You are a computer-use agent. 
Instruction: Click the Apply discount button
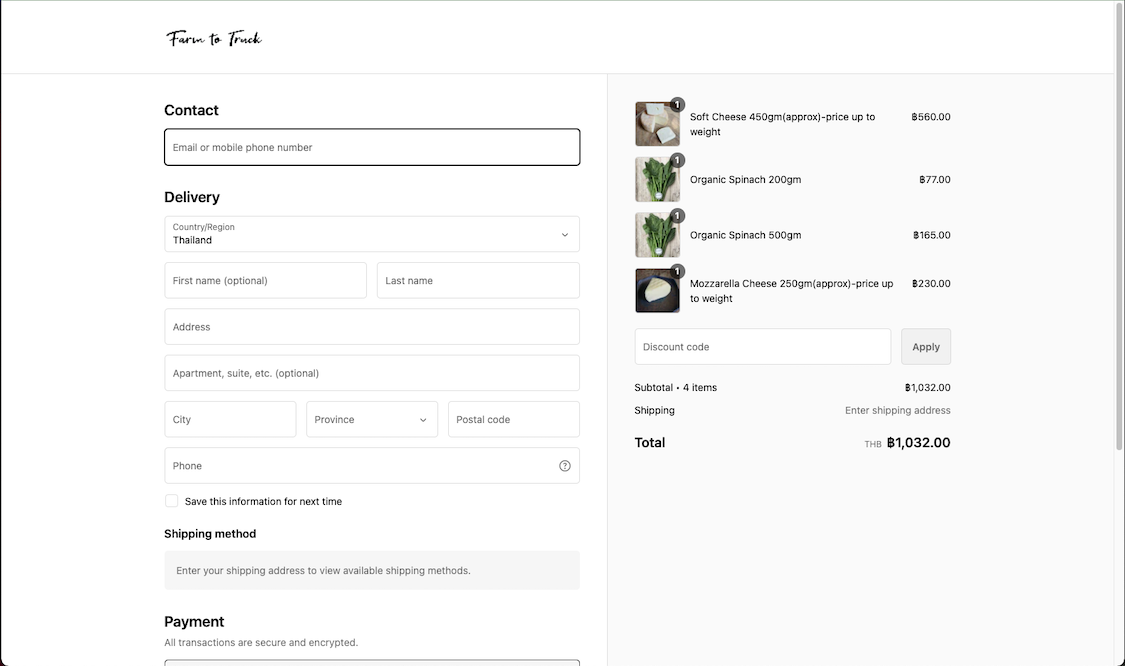coord(926,347)
